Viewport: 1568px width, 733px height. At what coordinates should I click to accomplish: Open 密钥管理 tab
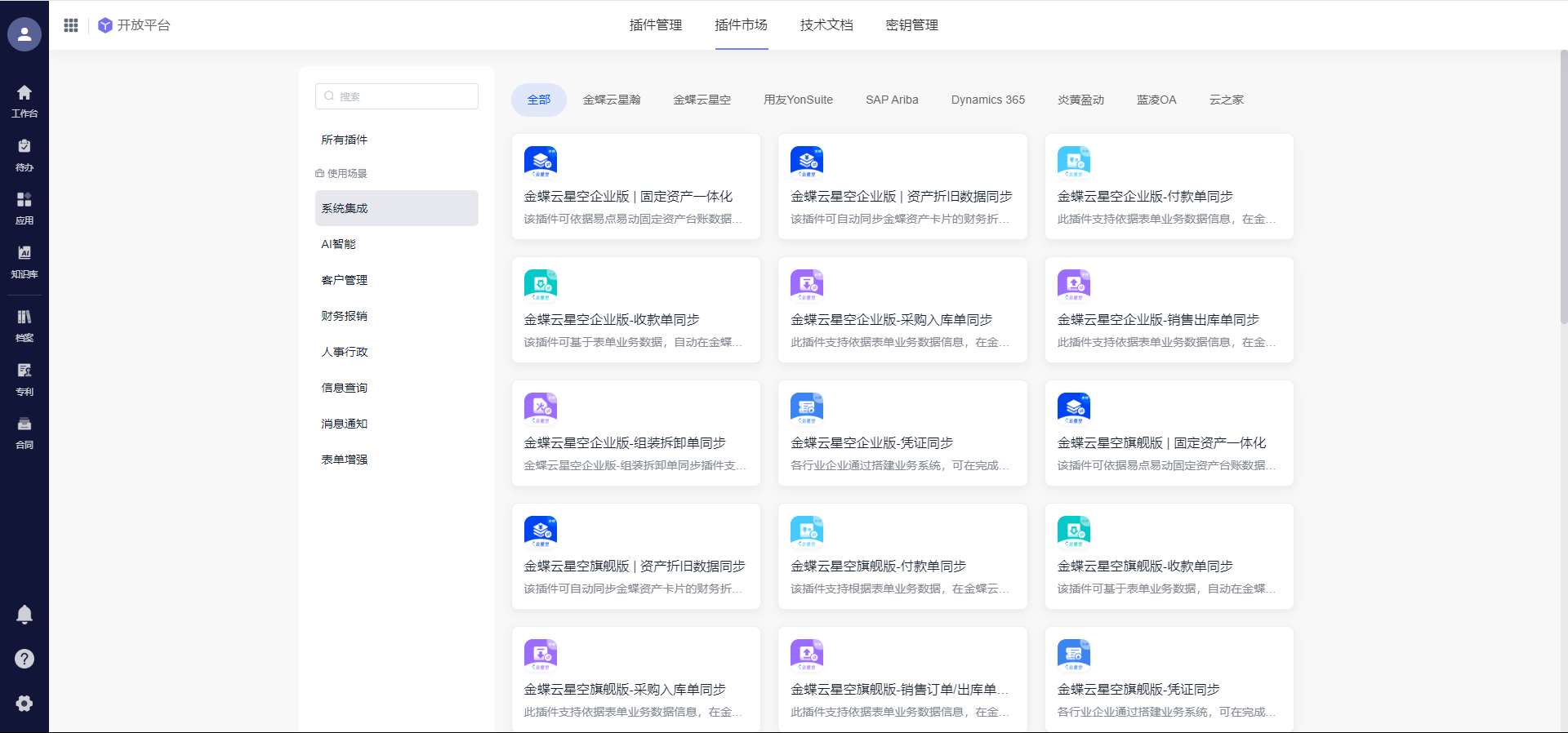911,25
